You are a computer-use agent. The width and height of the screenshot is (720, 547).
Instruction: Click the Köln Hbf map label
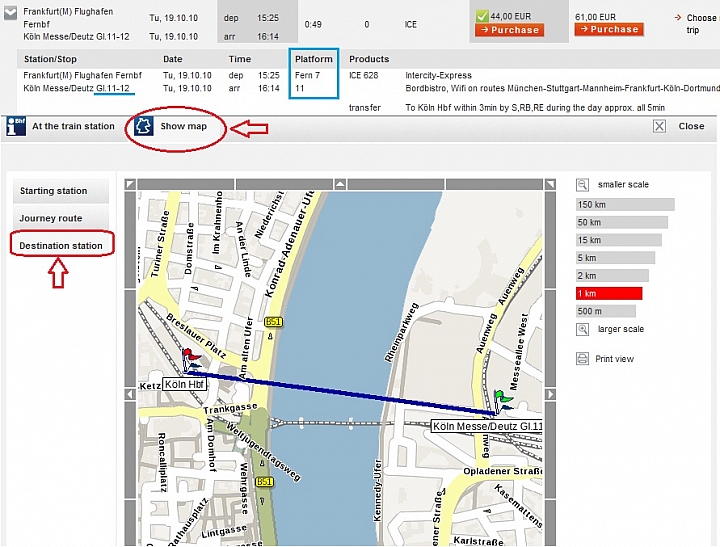(x=184, y=384)
